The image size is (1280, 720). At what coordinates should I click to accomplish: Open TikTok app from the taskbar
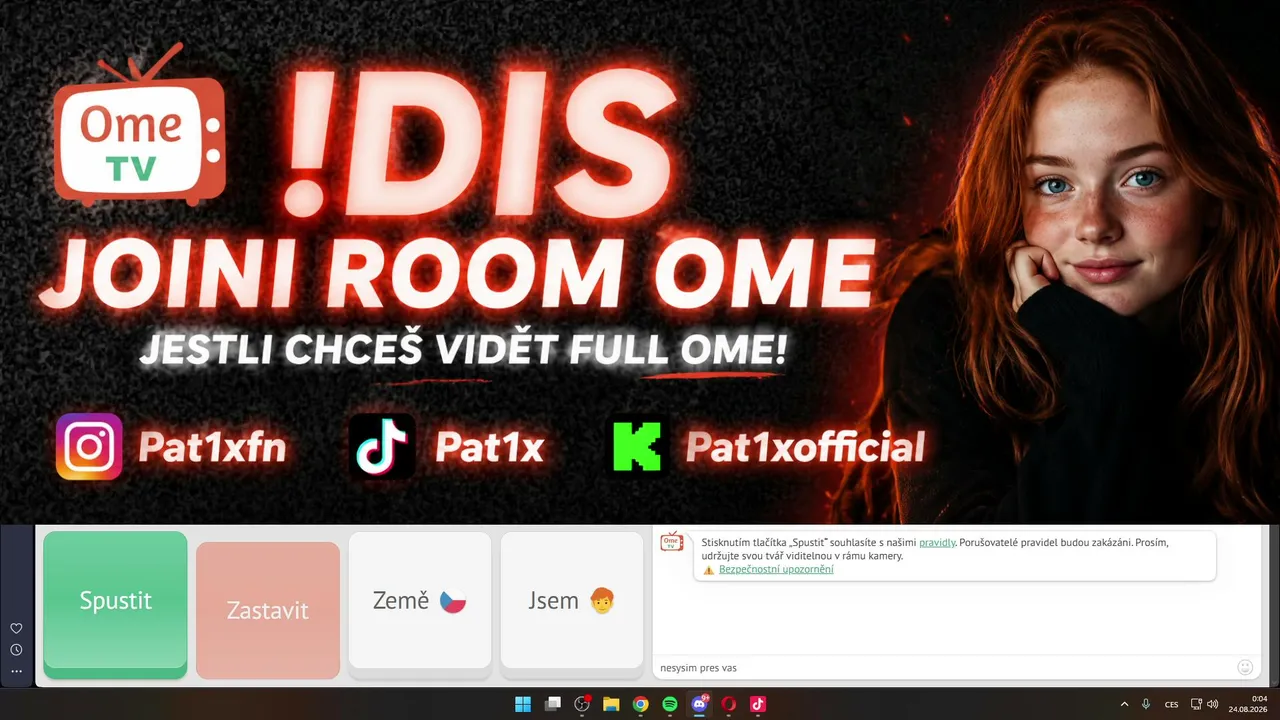(758, 704)
